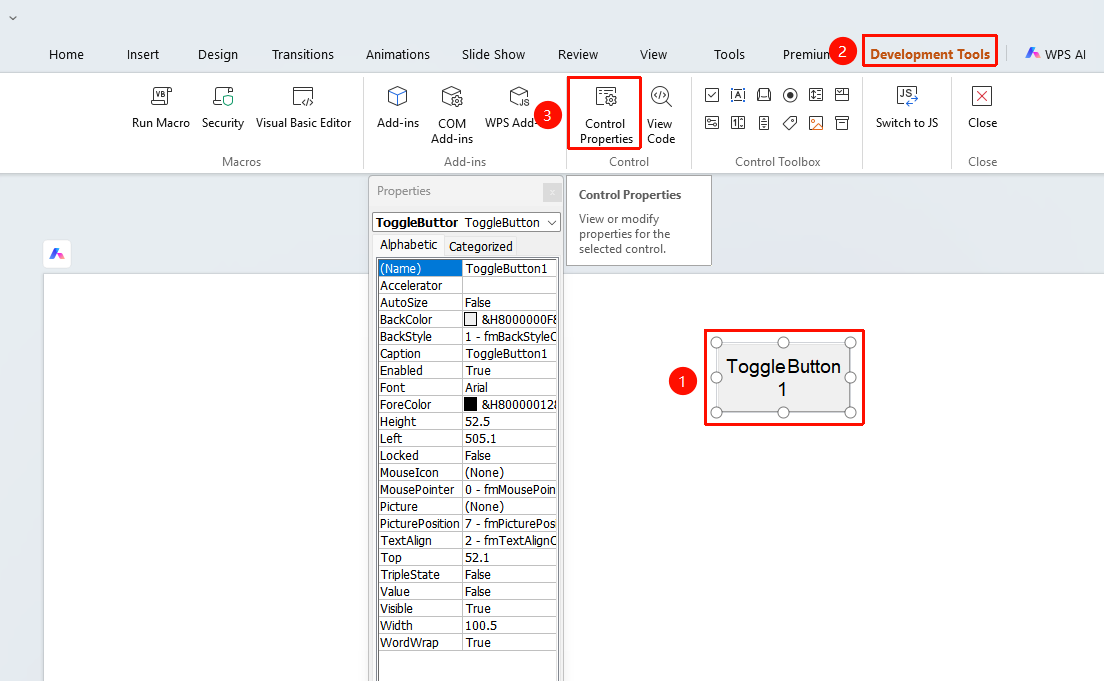1104x681 pixels.
Task: Insert a label control from toolbox
Action: tap(790, 123)
